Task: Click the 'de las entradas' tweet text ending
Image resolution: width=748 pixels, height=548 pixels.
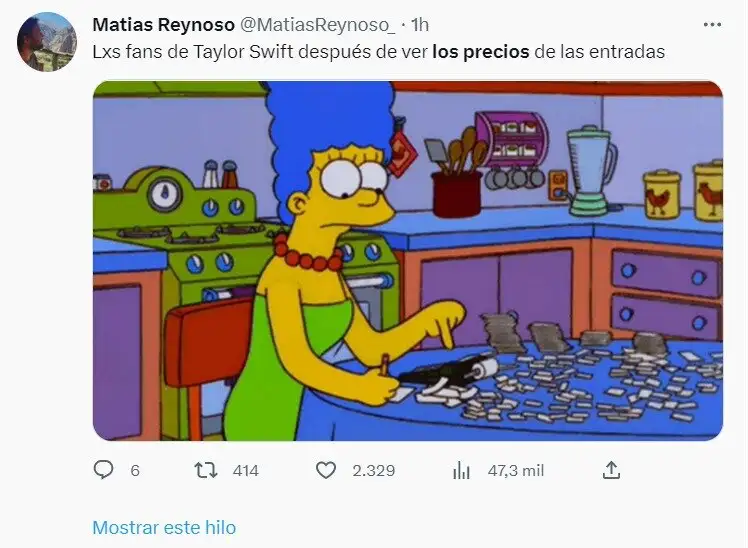Action: pos(600,52)
